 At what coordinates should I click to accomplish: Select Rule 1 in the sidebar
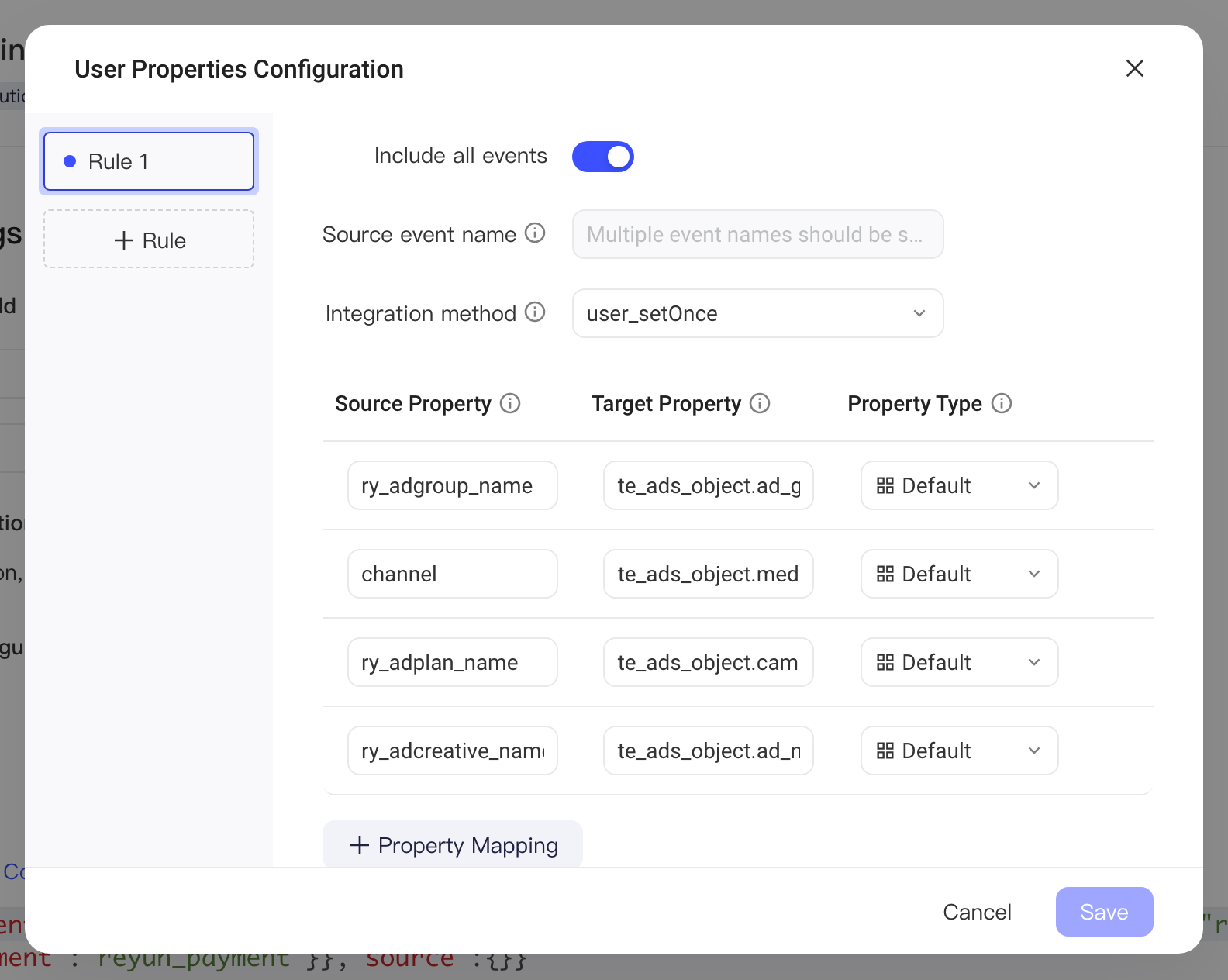coord(149,161)
